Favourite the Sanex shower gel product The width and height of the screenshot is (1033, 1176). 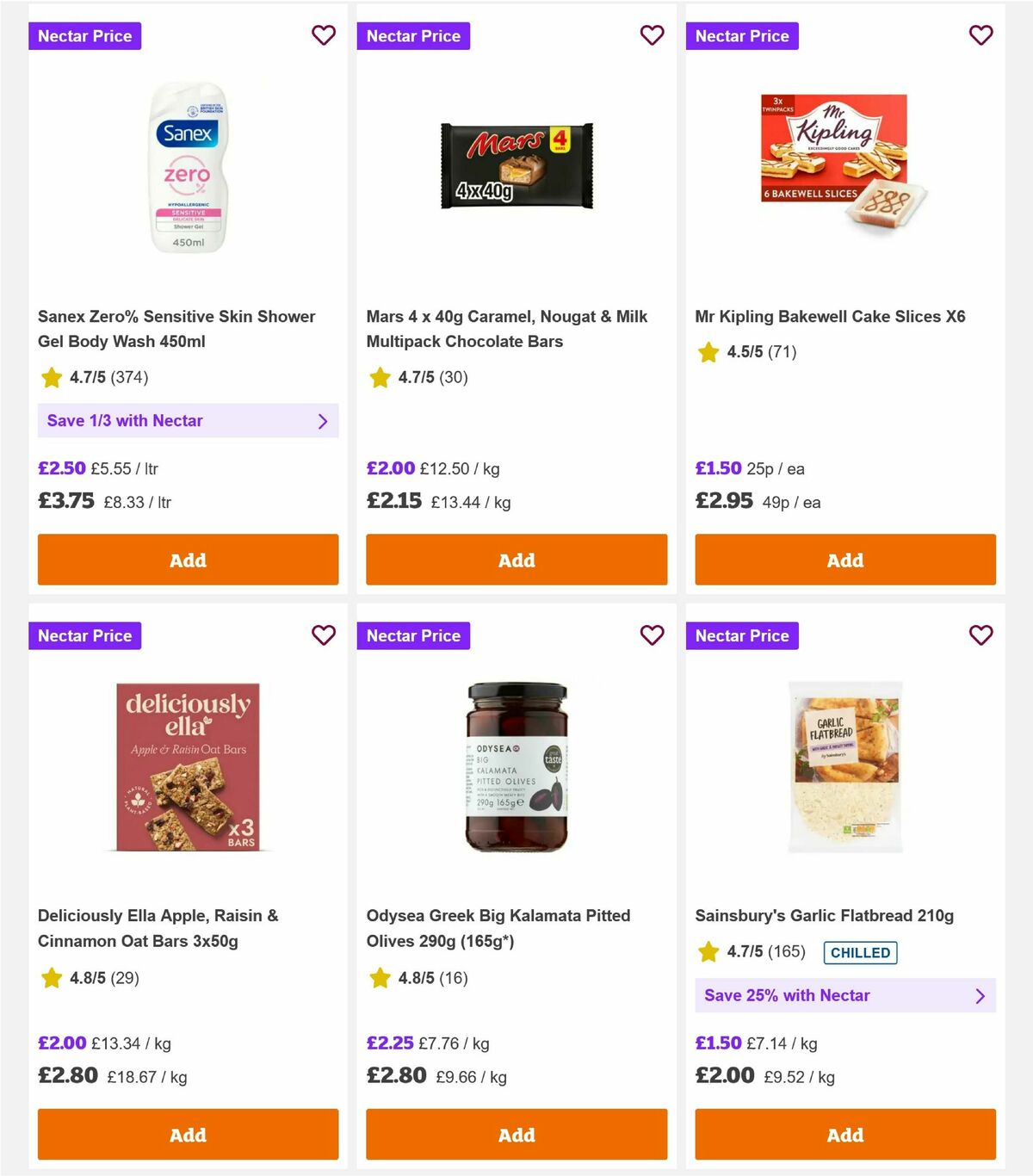324,35
